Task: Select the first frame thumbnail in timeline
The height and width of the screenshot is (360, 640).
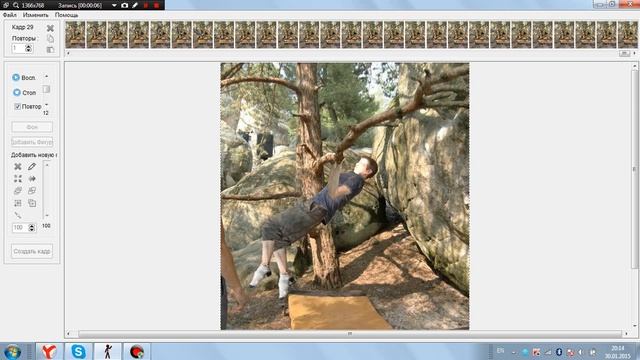Action: pos(76,35)
